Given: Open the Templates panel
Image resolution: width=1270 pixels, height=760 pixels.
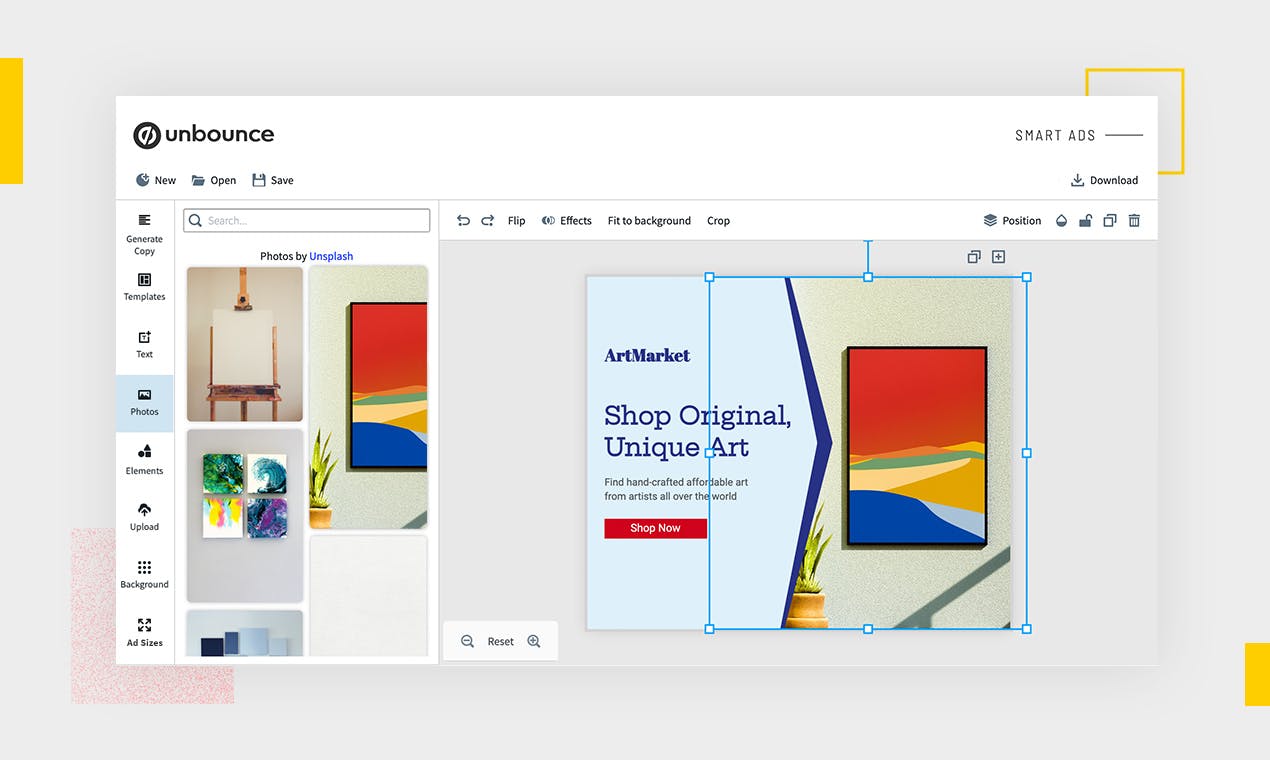Looking at the screenshot, I should click(144, 286).
